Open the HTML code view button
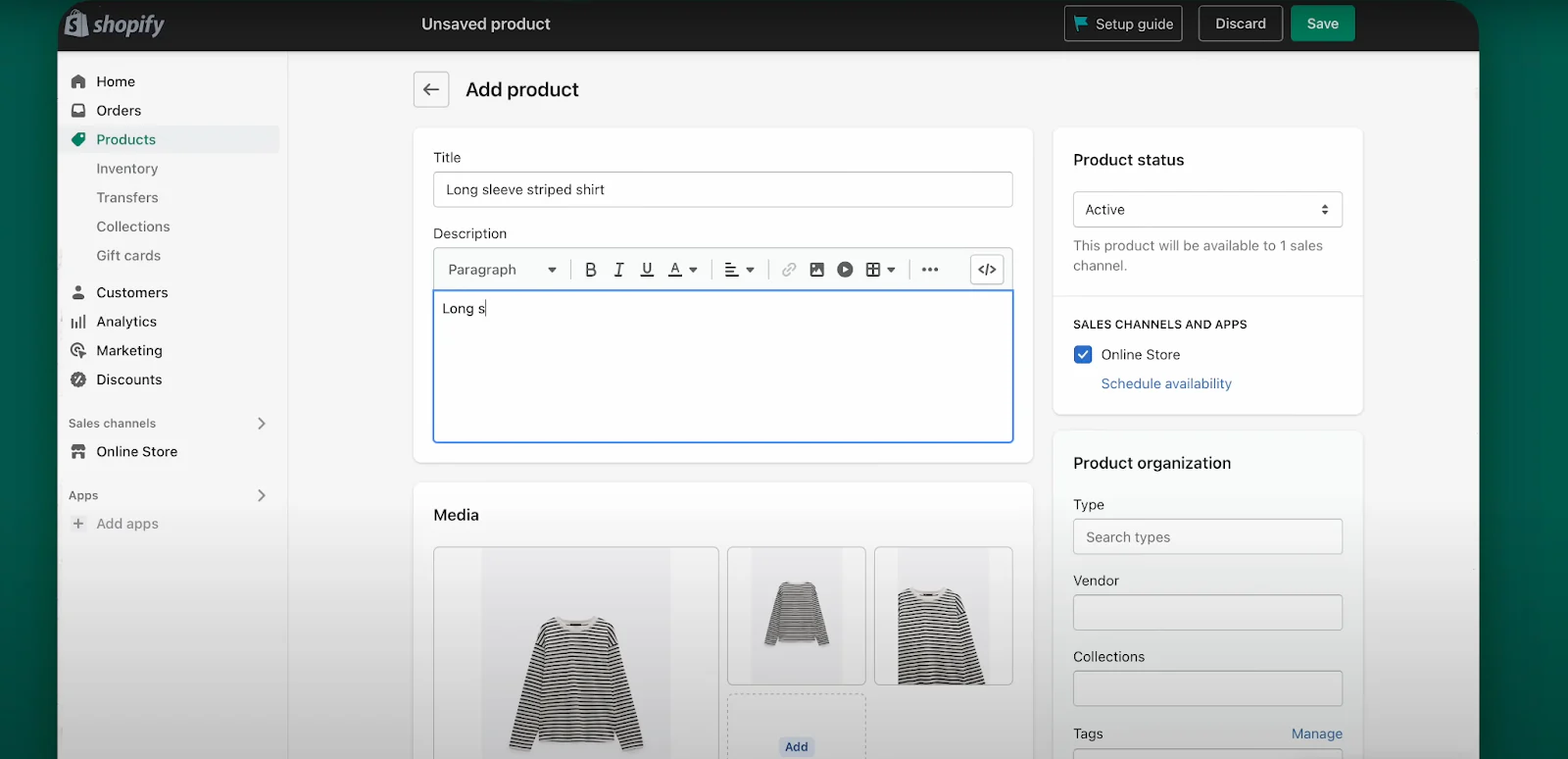Viewport: 1568px width, 759px height. 987,270
